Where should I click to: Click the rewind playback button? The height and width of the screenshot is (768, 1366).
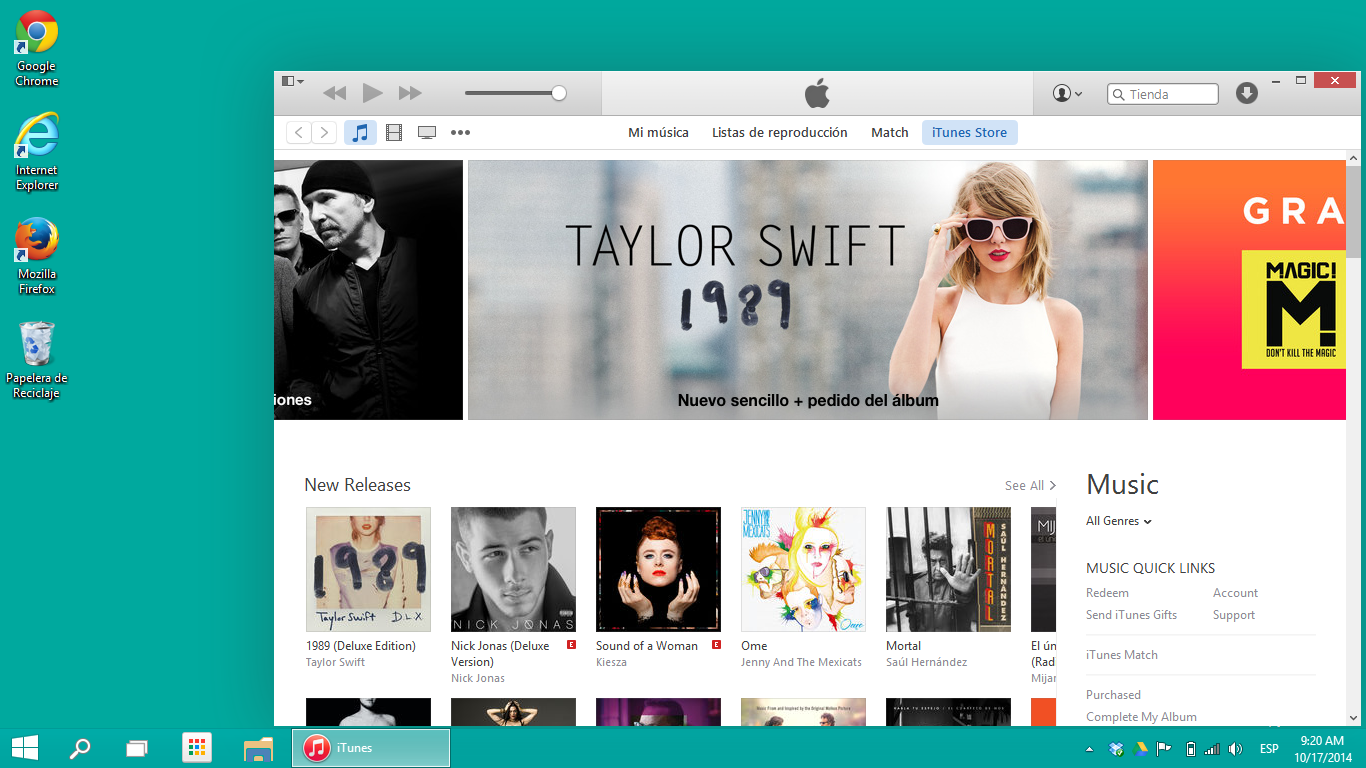click(x=334, y=93)
